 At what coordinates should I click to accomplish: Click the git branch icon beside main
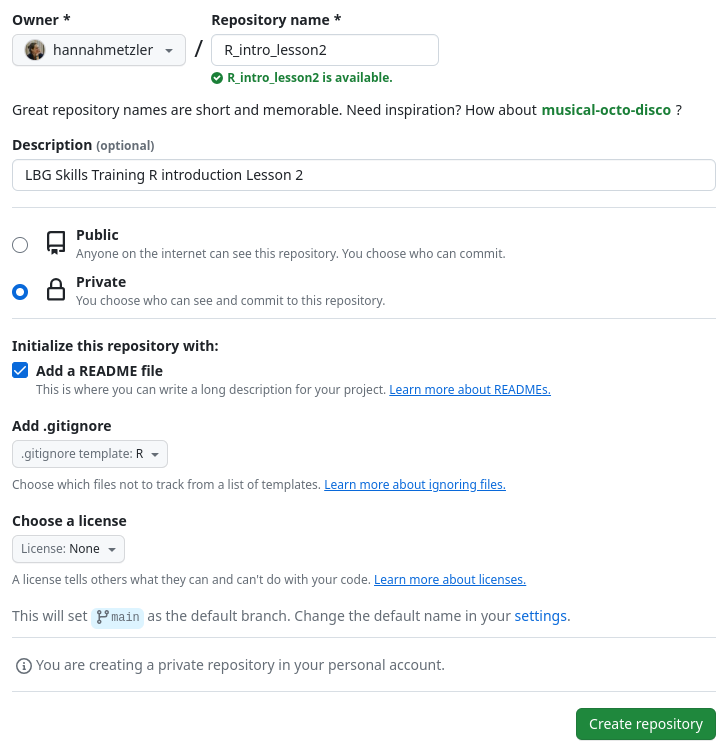click(102, 617)
